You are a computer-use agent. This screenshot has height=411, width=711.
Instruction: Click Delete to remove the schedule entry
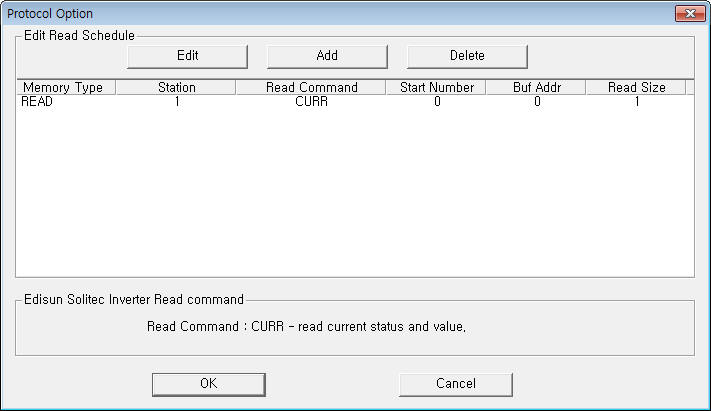(467, 56)
